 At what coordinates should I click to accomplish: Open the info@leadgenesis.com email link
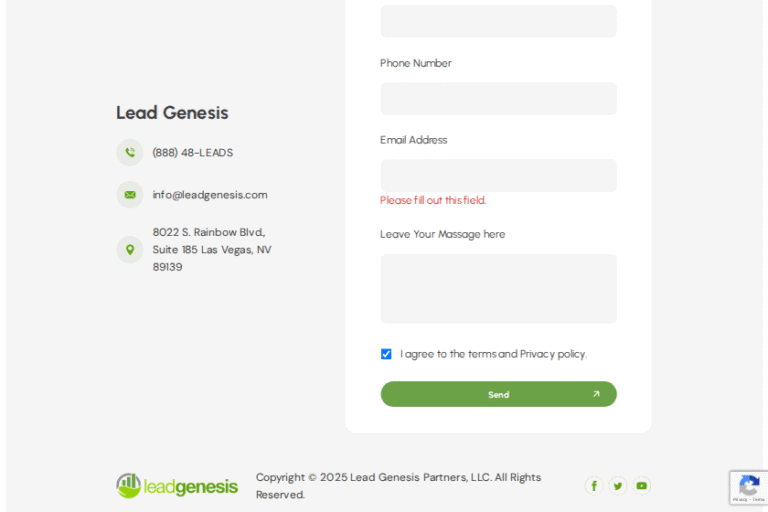[x=210, y=195]
